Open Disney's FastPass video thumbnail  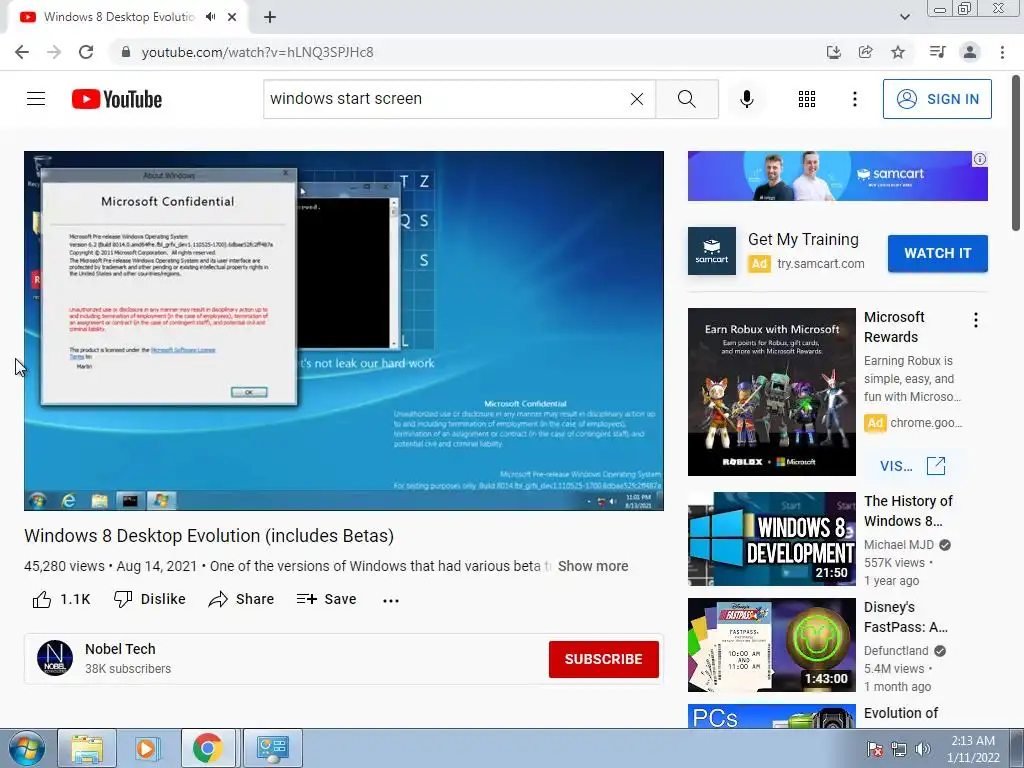771,645
